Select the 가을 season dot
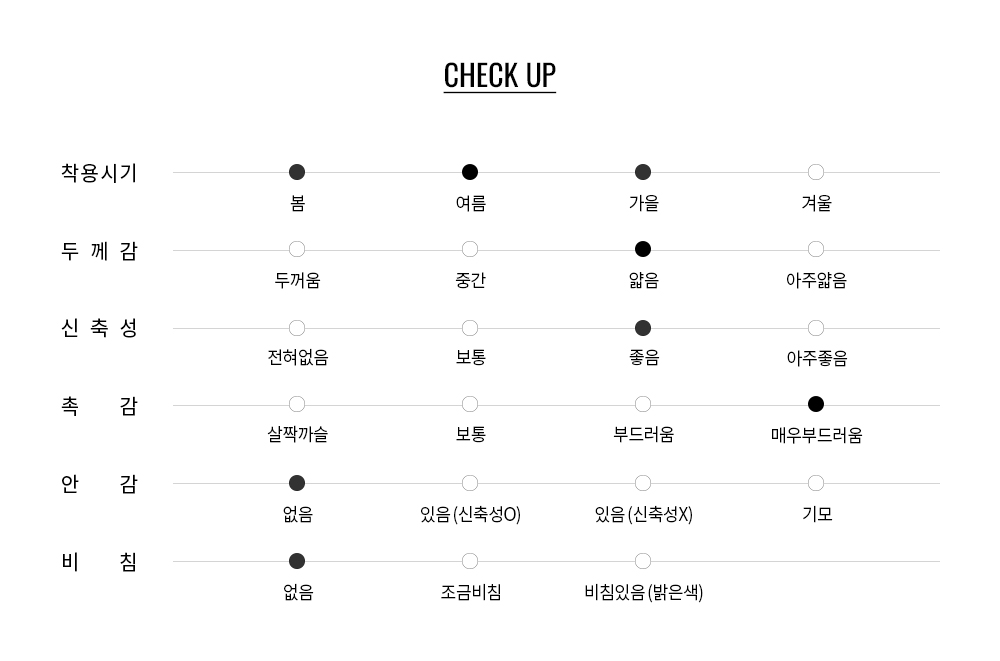This screenshot has width=1000, height=661. click(x=643, y=172)
